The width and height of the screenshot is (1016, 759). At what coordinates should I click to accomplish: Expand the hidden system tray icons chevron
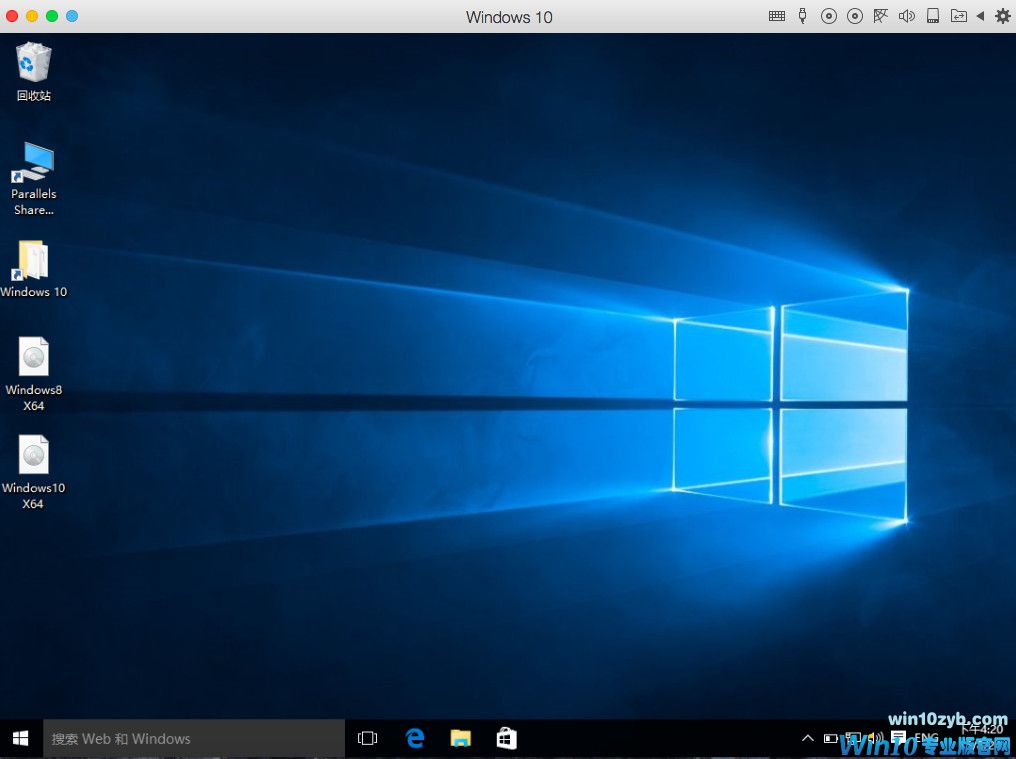(x=808, y=739)
